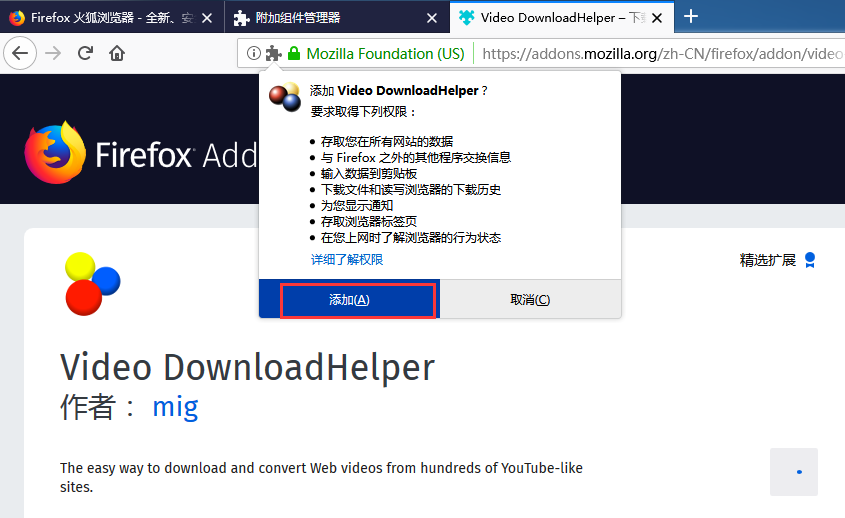
Task: Click the permission 存取浏览器标签页
Action: [x=369, y=222]
